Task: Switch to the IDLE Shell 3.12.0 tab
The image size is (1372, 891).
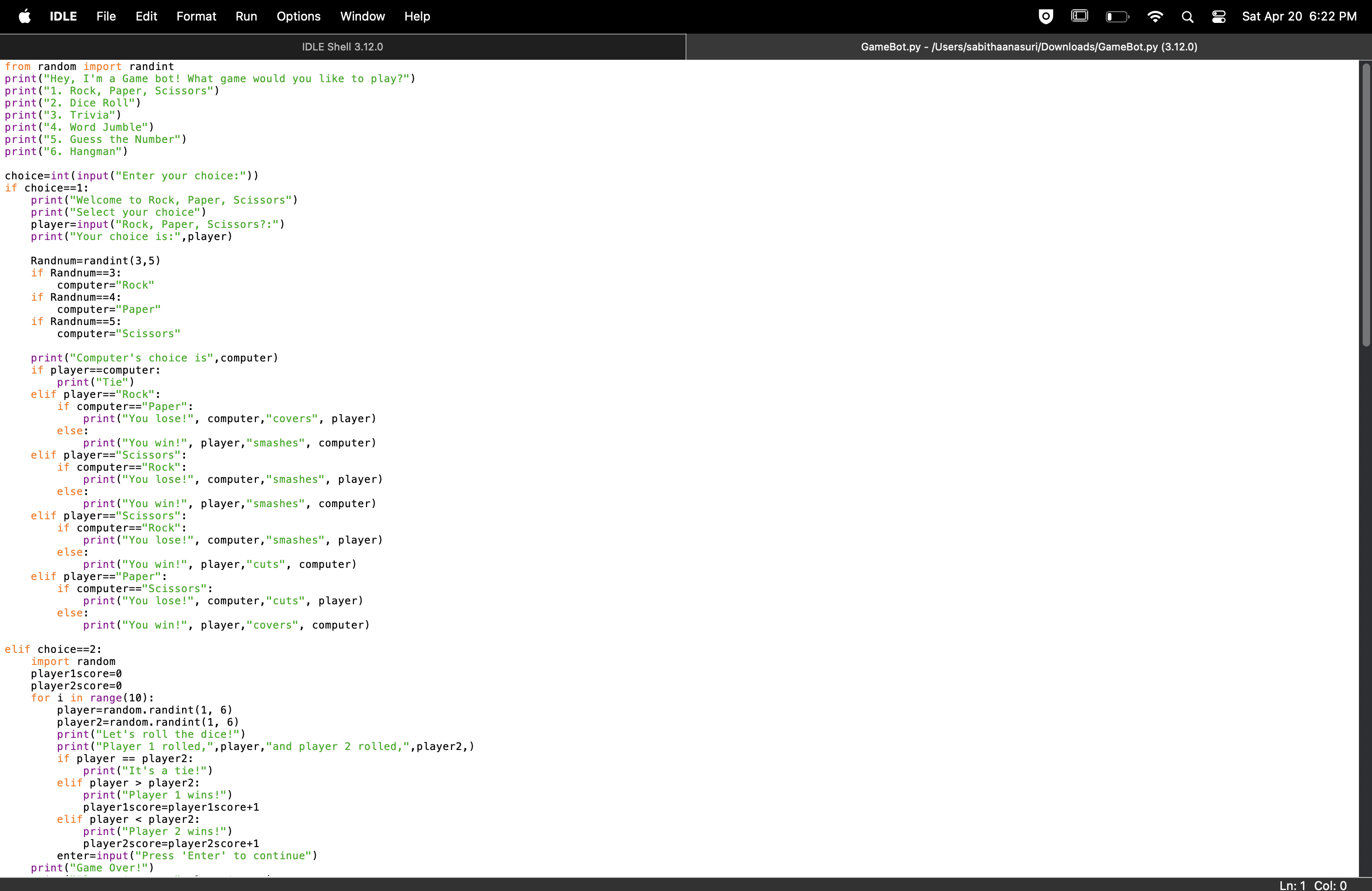Action: click(x=342, y=47)
